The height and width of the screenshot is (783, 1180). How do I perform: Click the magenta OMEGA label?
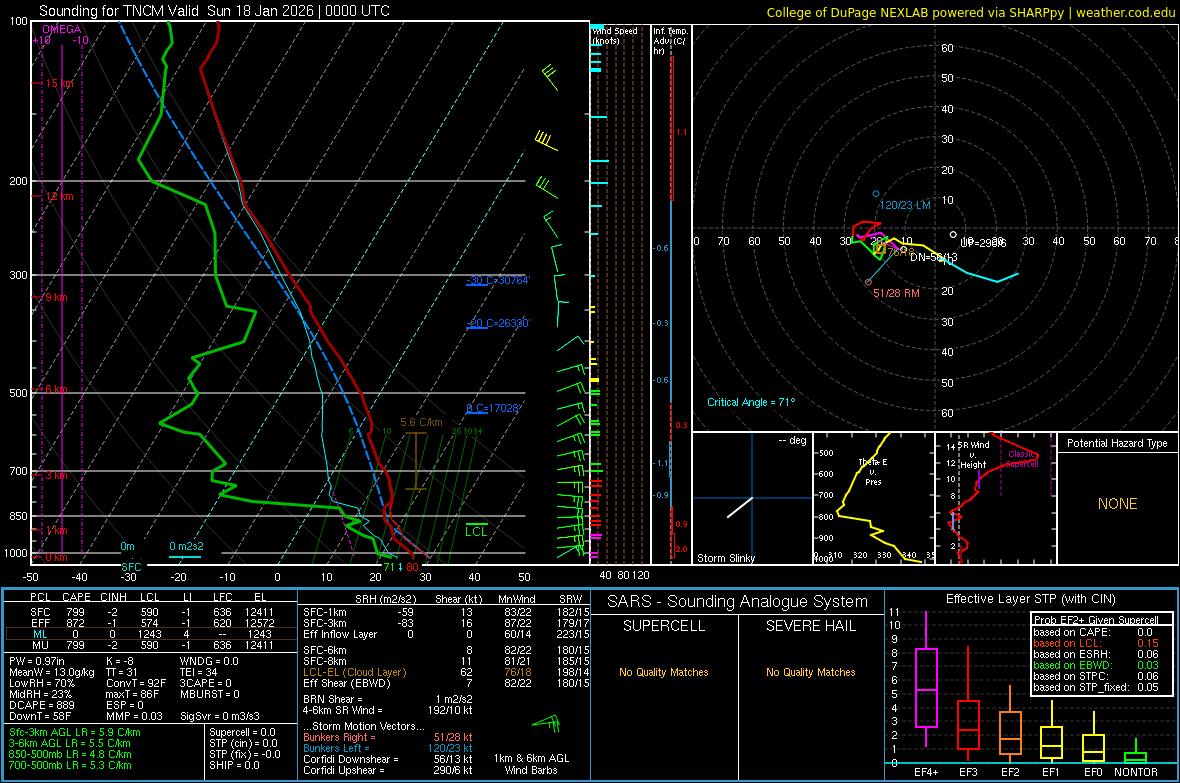pyautogui.click(x=62, y=29)
